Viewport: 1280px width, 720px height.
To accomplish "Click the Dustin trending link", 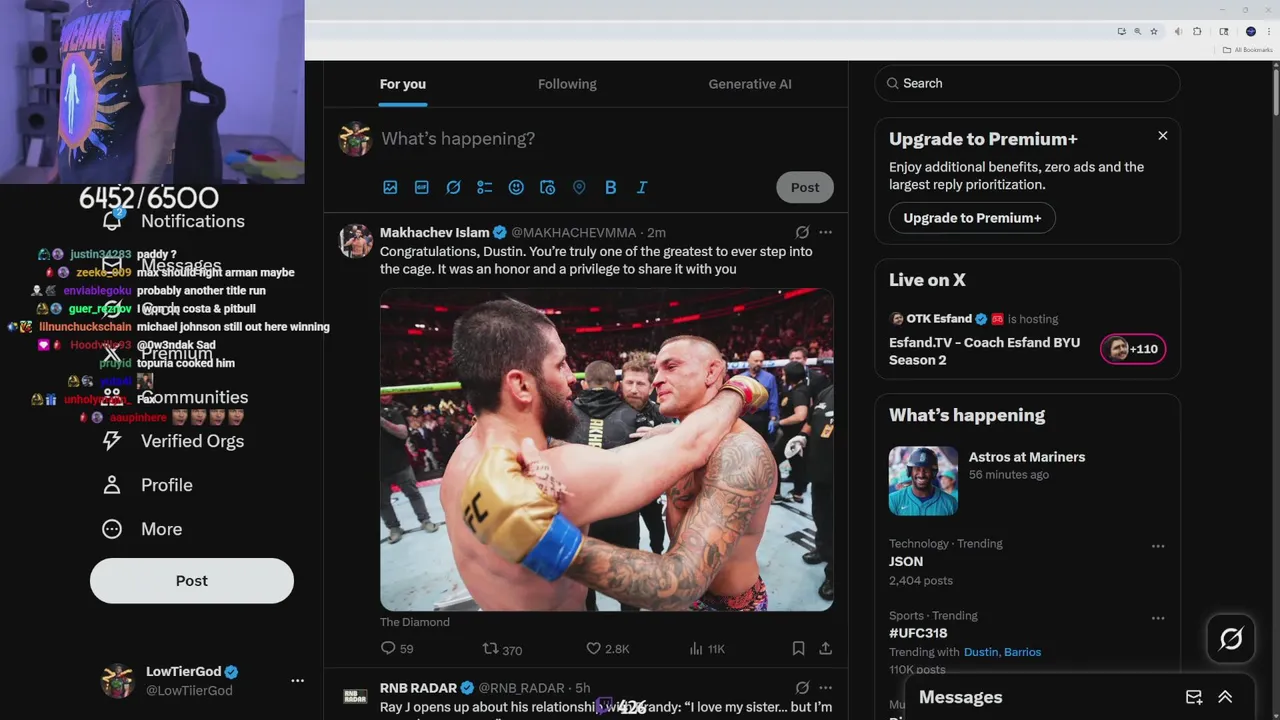I will pos(981,652).
